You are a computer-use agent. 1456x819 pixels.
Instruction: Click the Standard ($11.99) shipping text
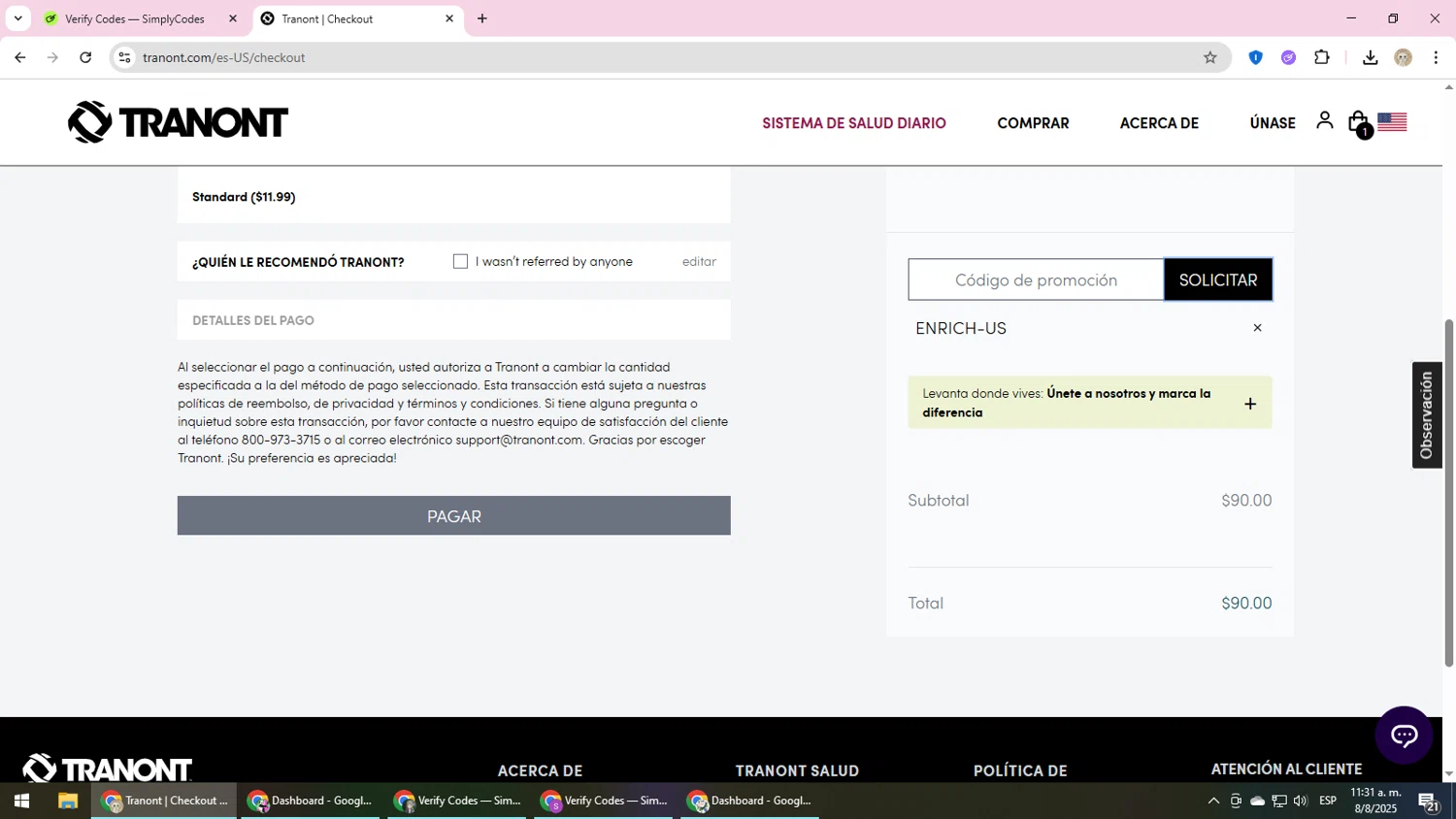click(244, 197)
